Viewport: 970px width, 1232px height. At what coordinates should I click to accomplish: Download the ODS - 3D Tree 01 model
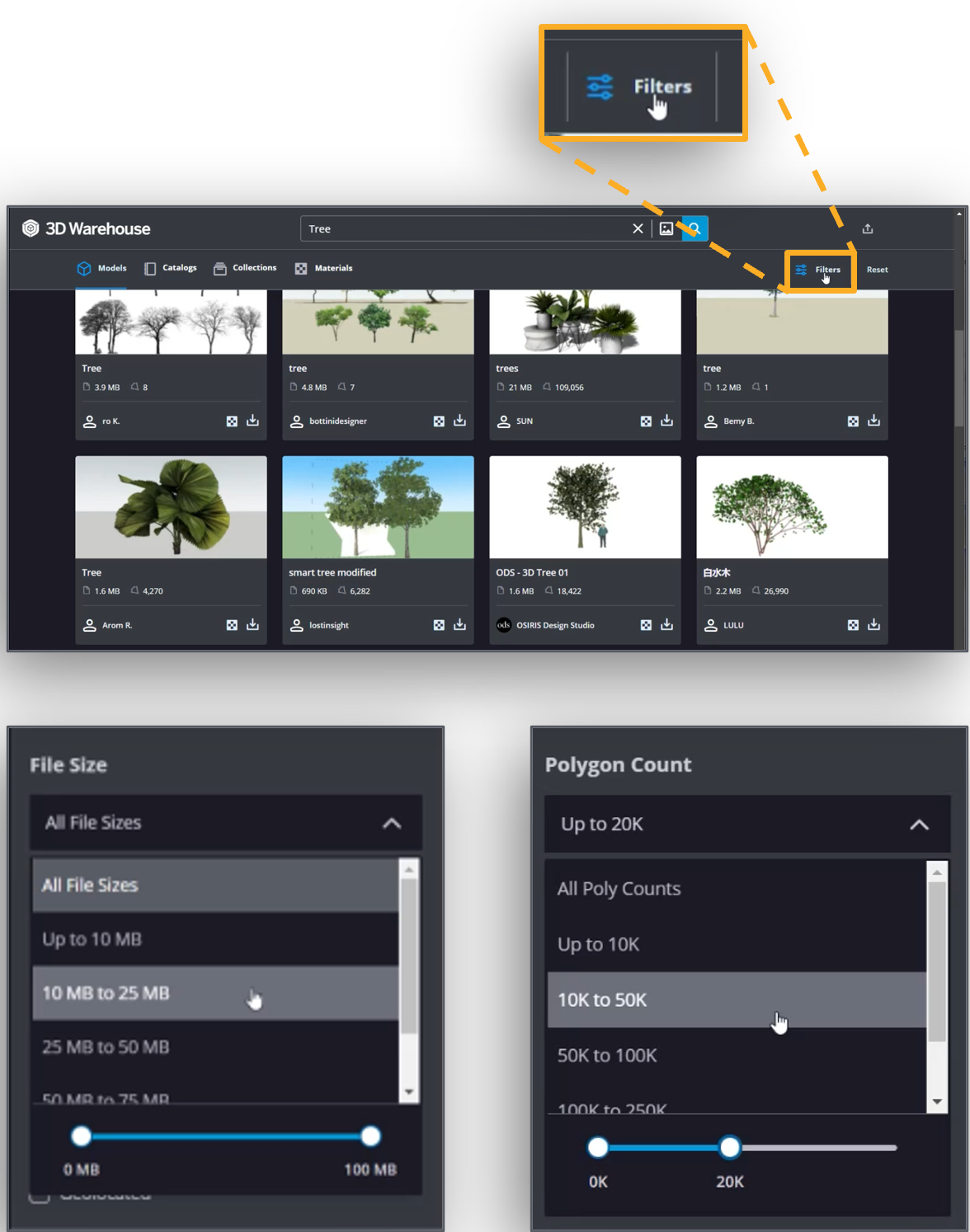point(666,625)
